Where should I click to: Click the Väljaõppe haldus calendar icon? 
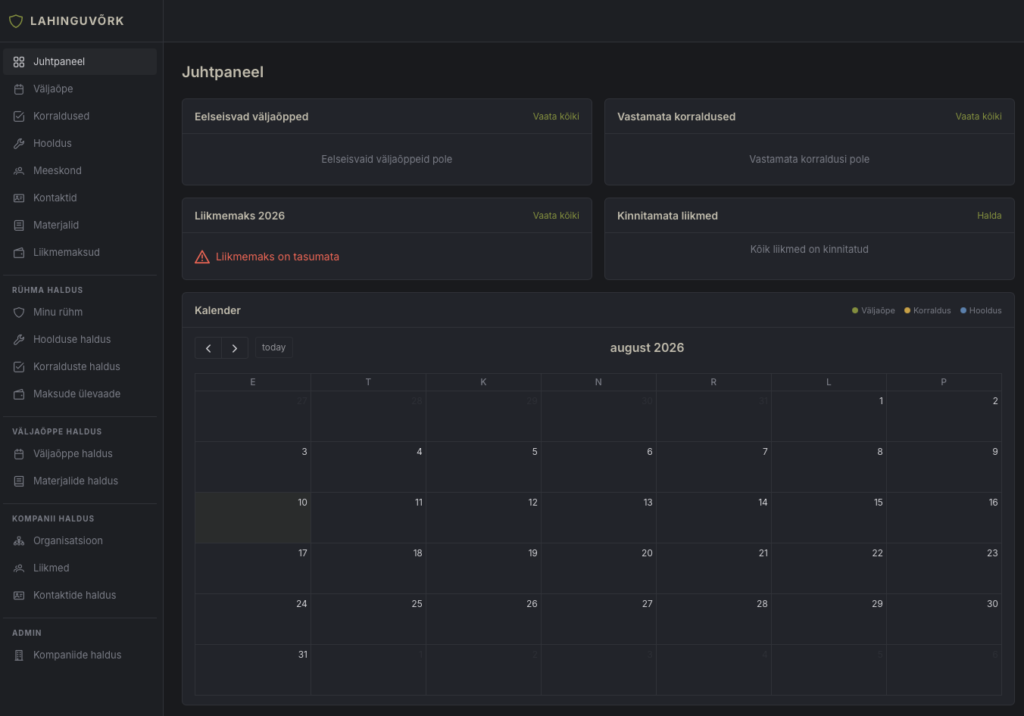[19, 453]
